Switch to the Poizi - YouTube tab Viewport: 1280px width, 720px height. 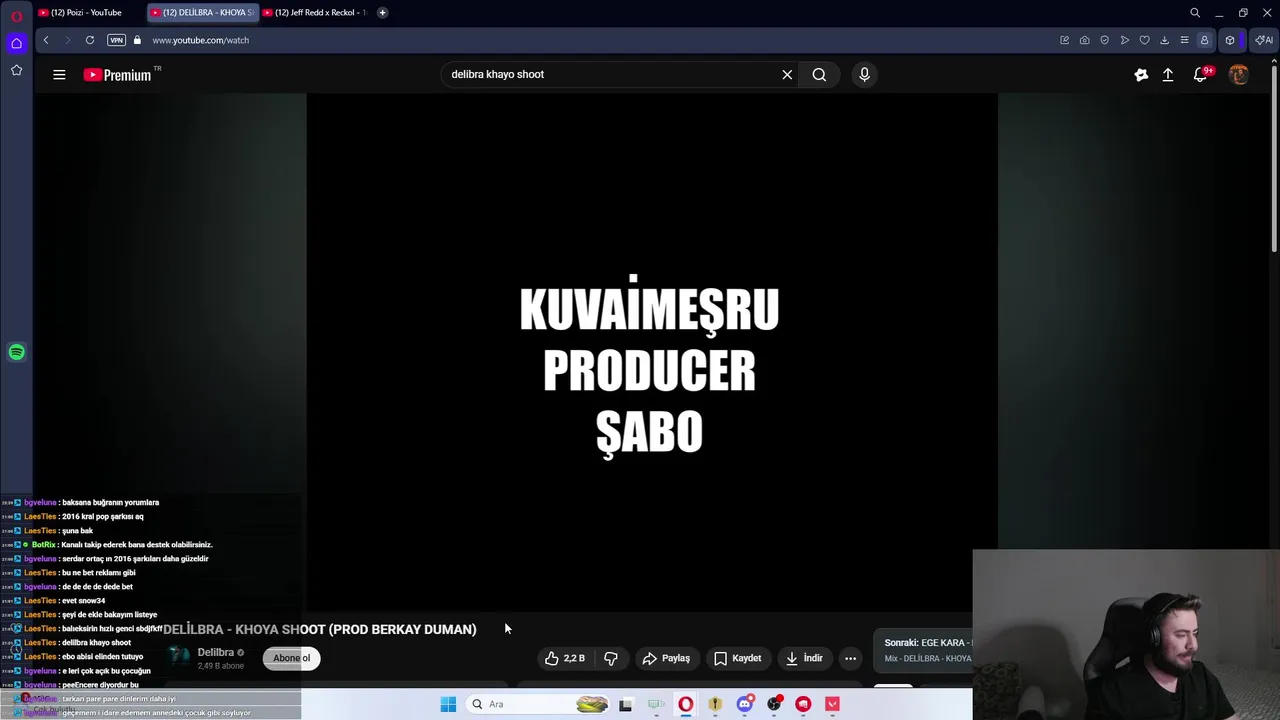[x=86, y=12]
